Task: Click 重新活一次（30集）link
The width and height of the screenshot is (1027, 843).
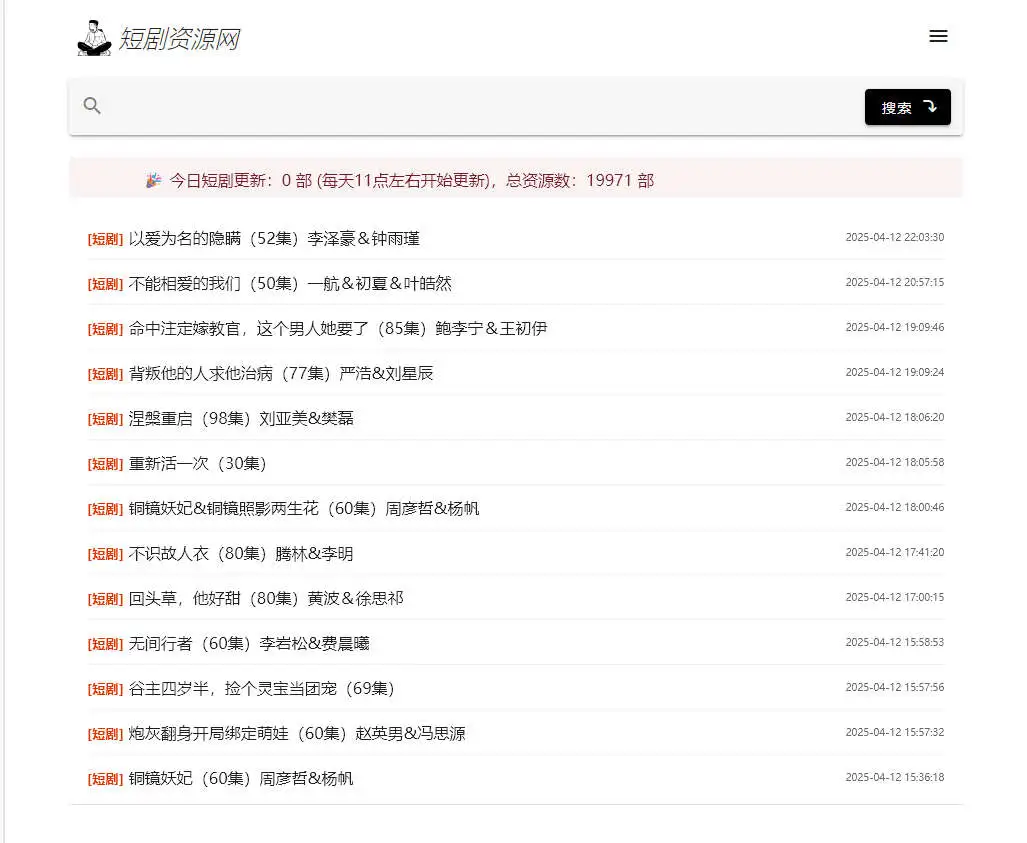Action: [x=198, y=464]
